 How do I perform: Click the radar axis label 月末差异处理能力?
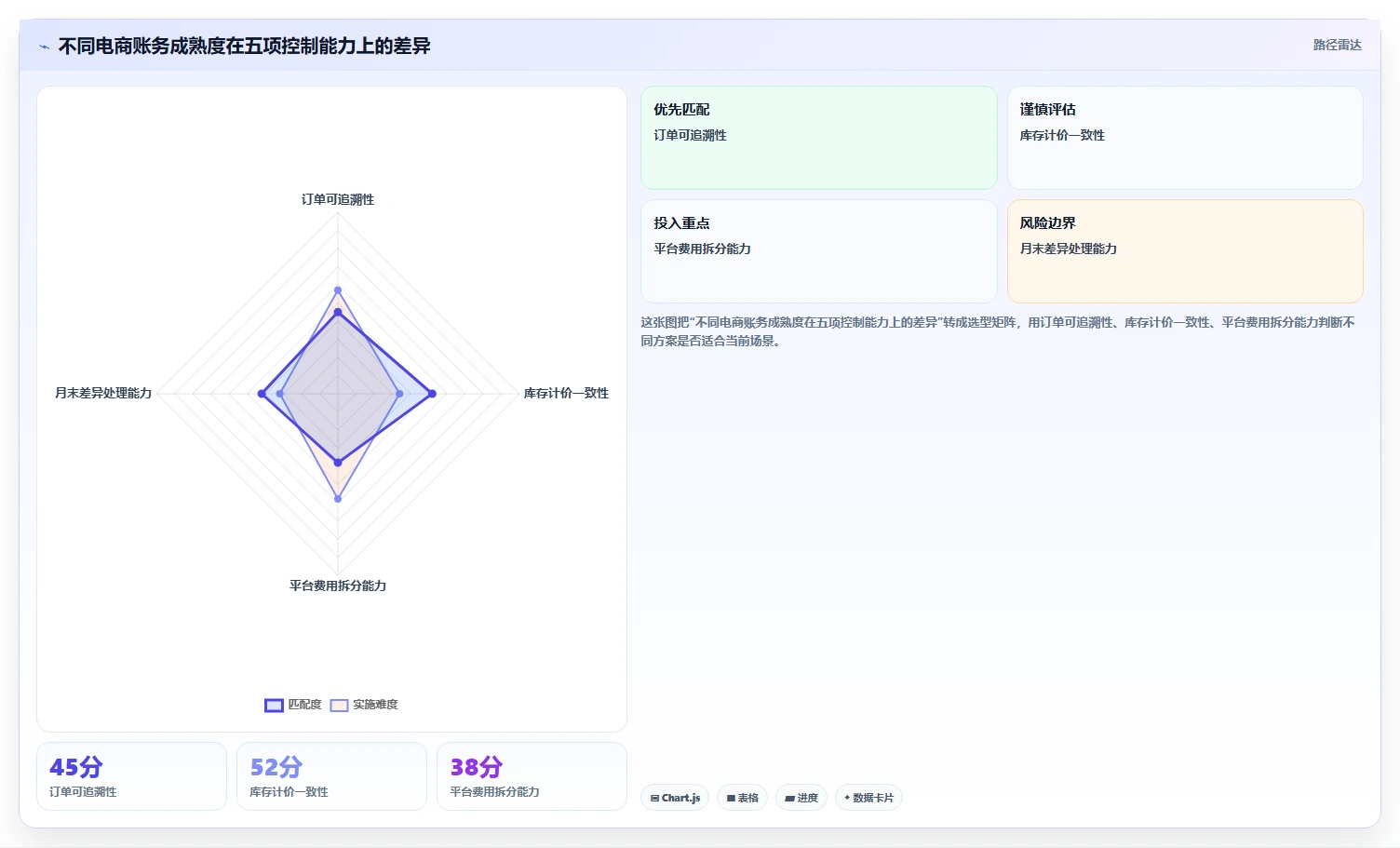[103, 394]
